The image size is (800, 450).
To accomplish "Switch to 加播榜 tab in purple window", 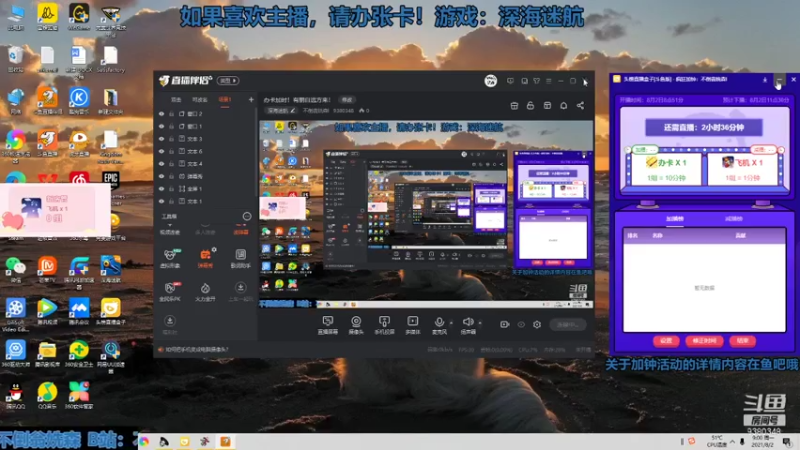I will pyautogui.click(x=674, y=219).
